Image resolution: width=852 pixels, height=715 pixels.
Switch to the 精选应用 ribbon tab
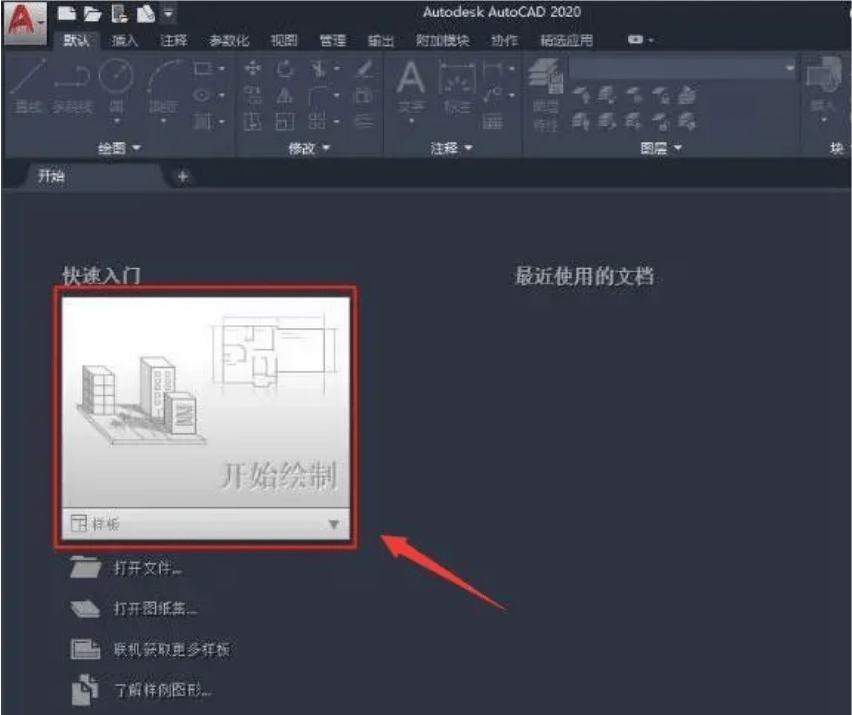[x=566, y=40]
